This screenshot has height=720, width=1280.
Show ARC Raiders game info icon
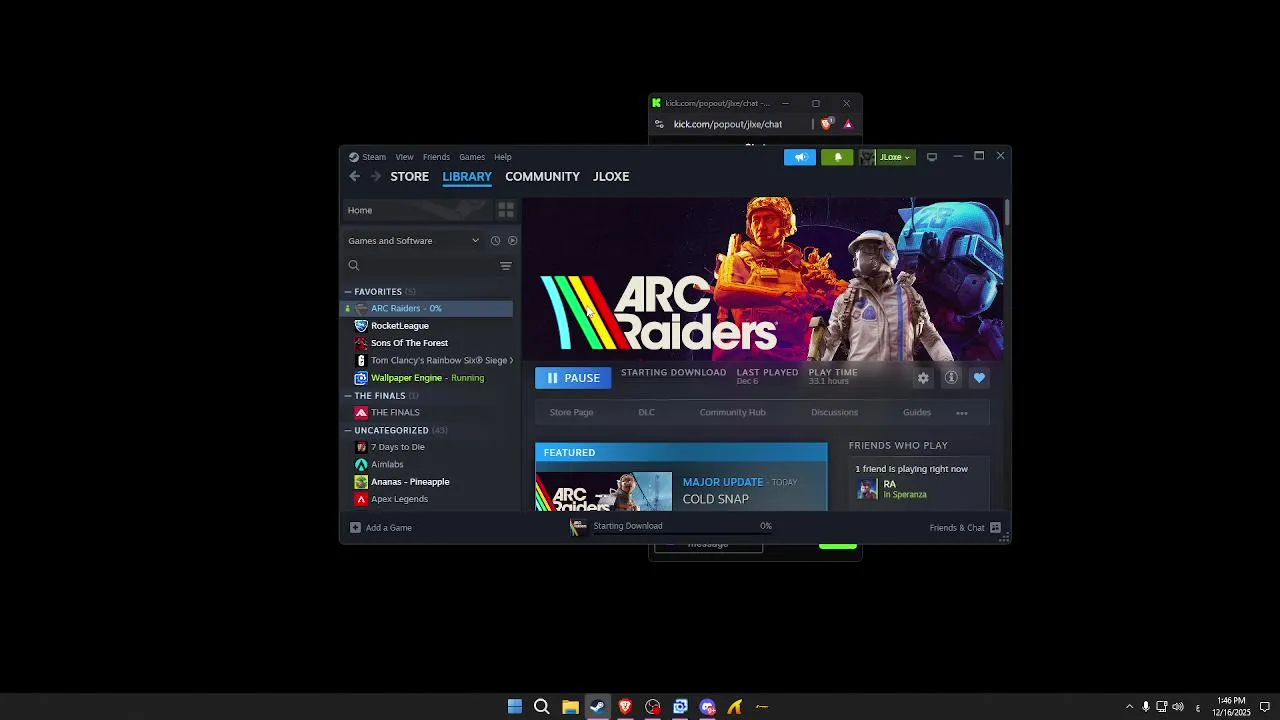pos(951,378)
